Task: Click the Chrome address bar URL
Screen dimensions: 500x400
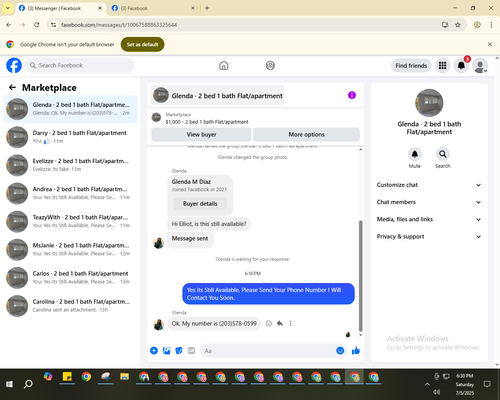Action: point(119,25)
